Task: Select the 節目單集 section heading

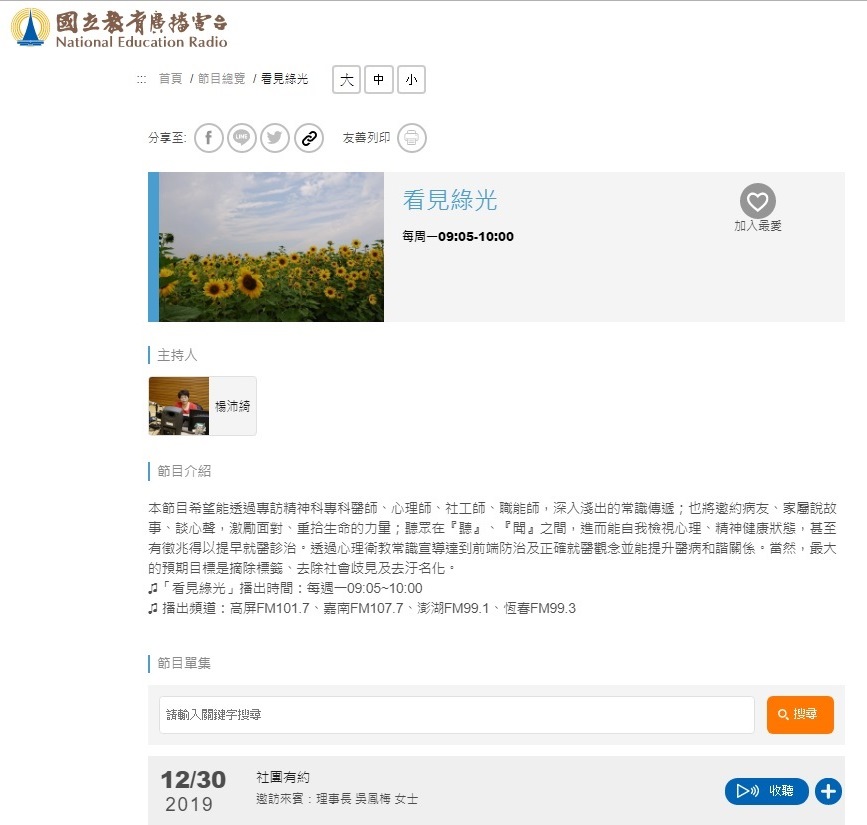Action: [x=184, y=663]
